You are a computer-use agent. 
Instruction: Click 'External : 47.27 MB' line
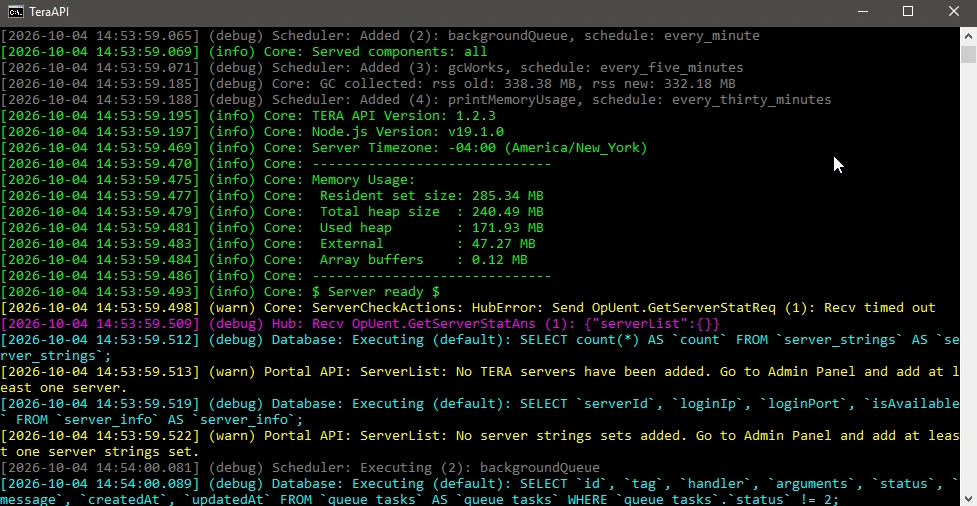pyautogui.click(x=268, y=244)
